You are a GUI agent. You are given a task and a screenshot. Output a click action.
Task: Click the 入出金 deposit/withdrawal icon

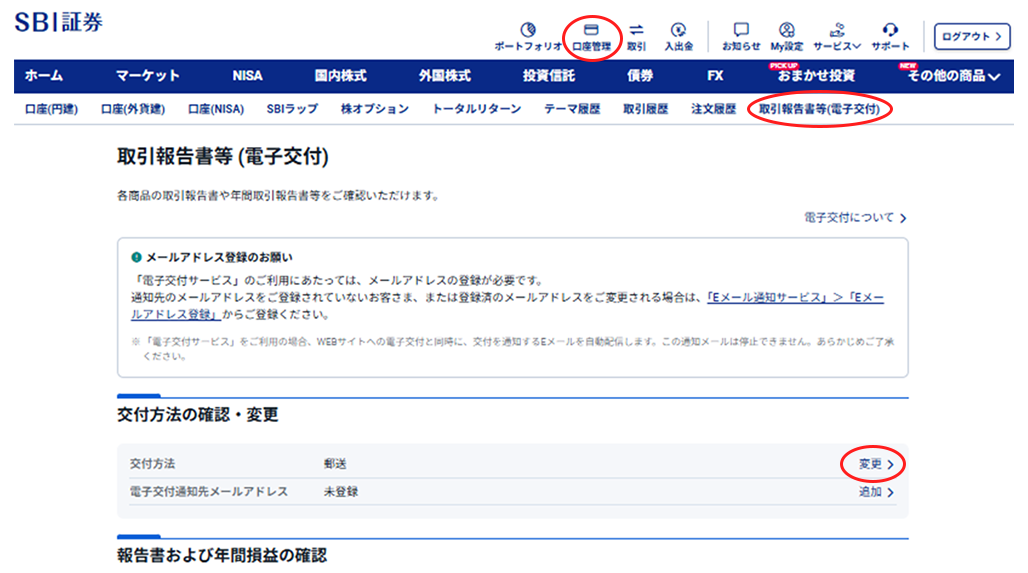[679, 36]
